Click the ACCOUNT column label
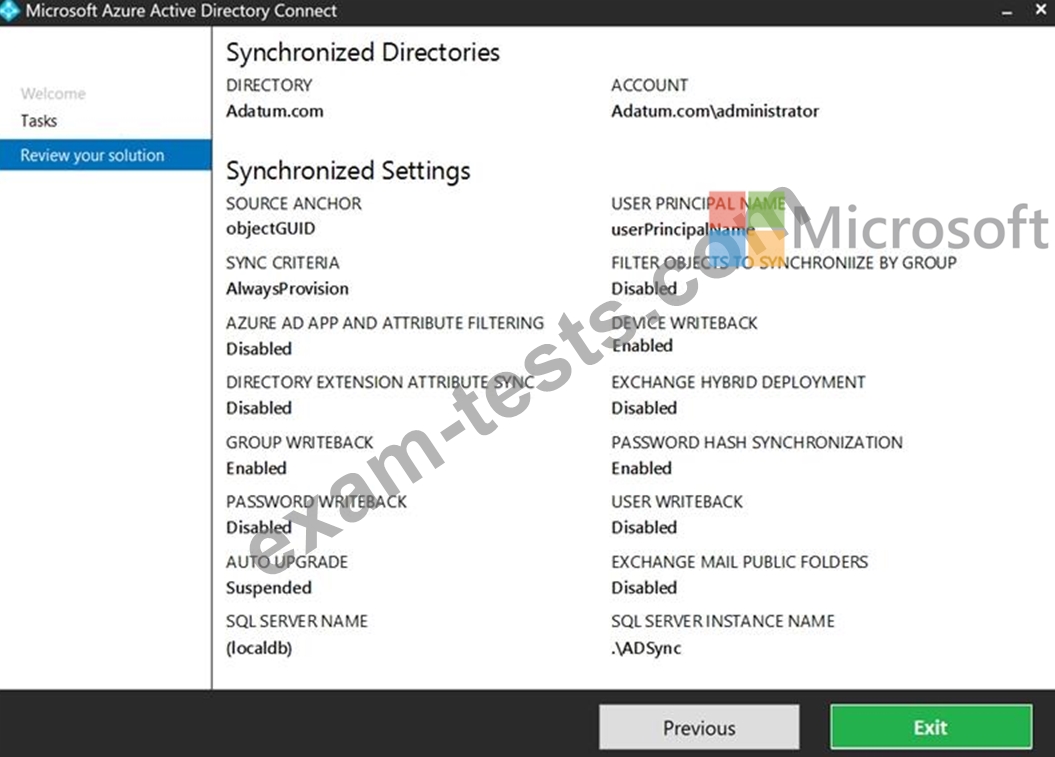 point(649,85)
